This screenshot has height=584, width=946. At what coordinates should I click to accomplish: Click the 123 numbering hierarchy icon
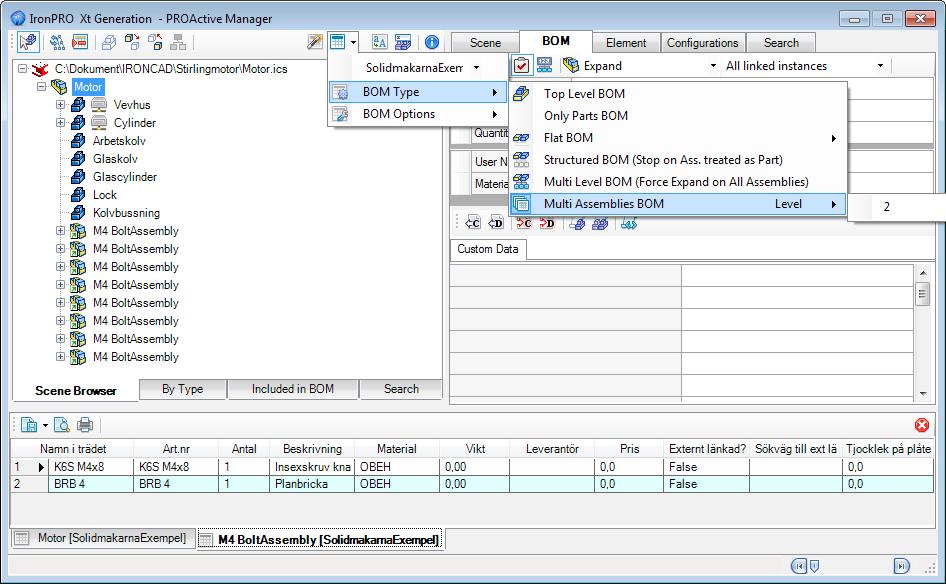coord(544,65)
